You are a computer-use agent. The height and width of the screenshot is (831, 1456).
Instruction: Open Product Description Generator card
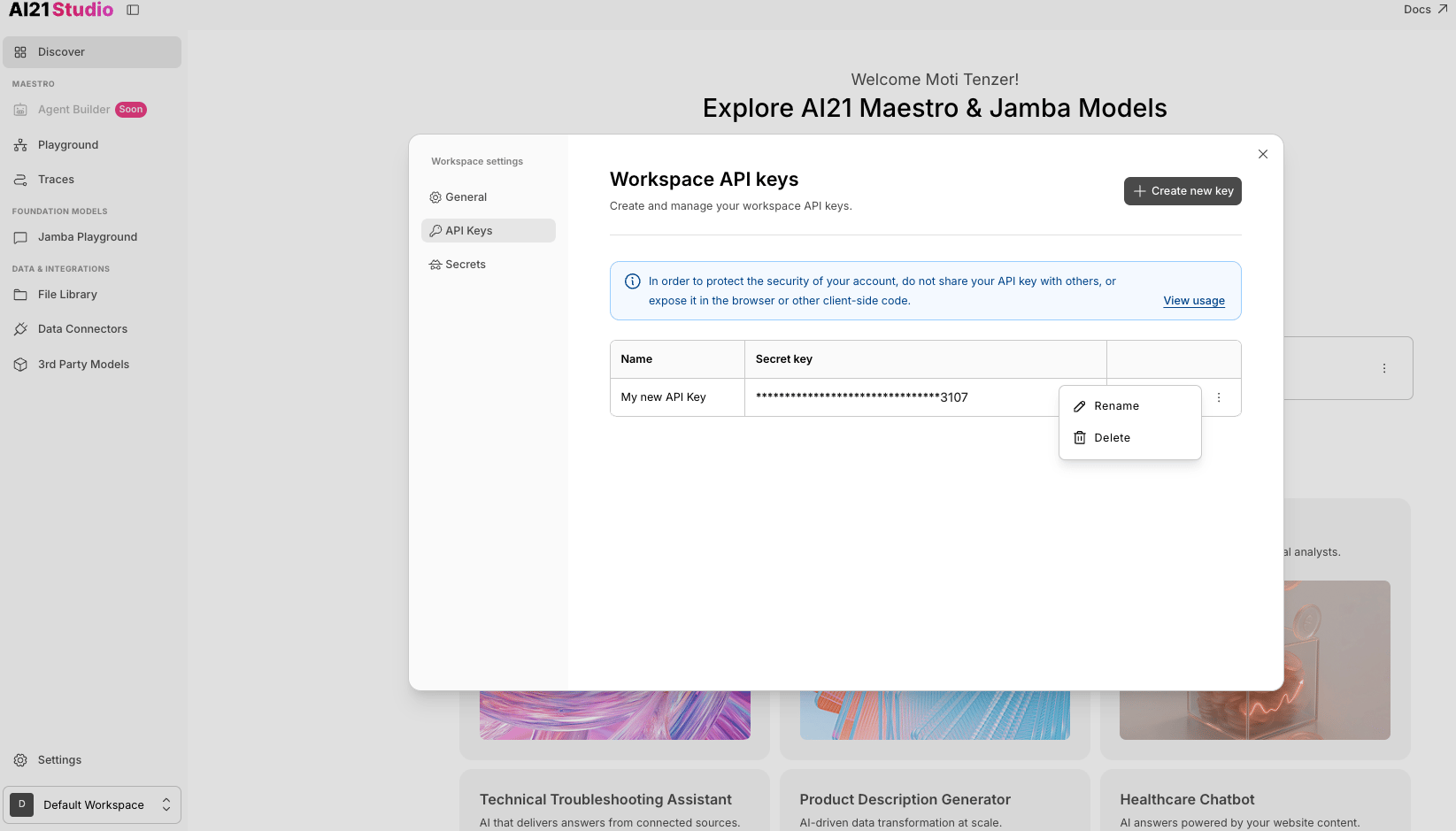tap(935, 800)
